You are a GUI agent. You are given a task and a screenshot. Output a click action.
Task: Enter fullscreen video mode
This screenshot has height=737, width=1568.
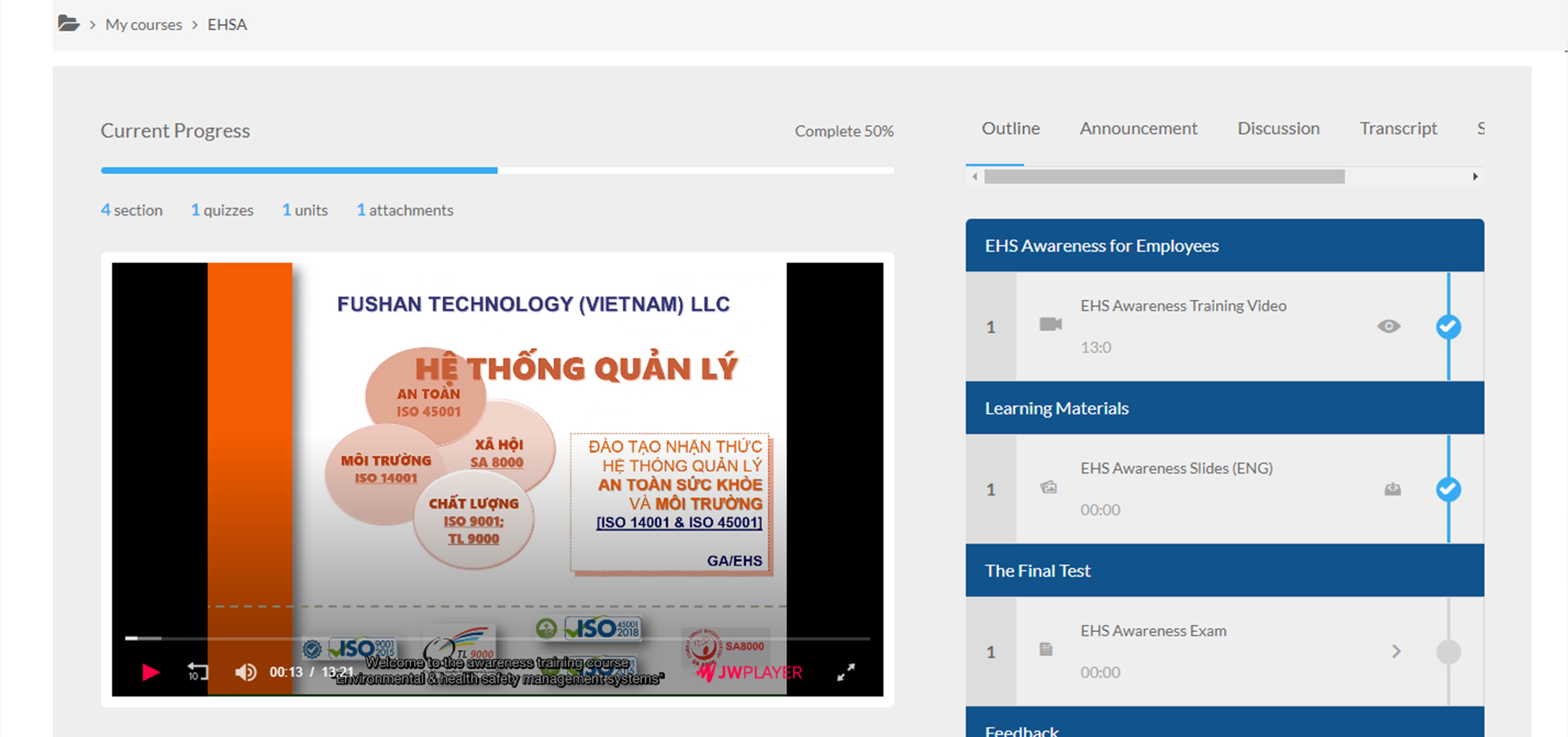coord(846,672)
